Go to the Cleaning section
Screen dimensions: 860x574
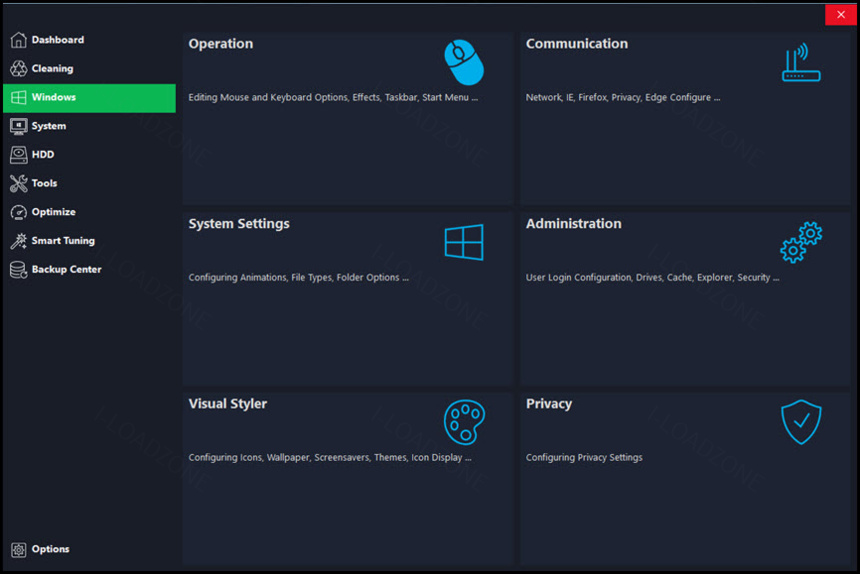(x=52, y=69)
